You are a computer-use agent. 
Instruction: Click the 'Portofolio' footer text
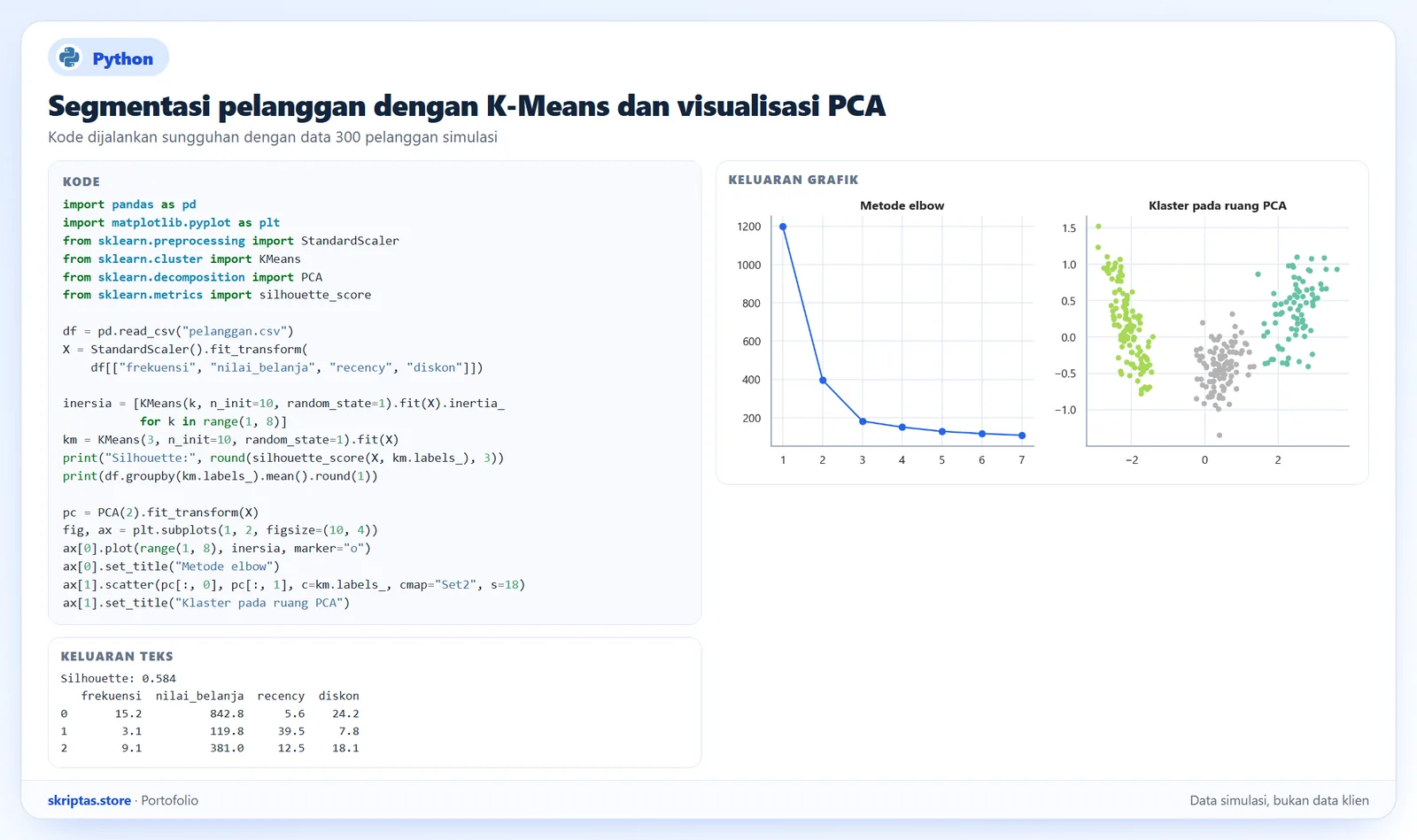(x=170, y=800)
